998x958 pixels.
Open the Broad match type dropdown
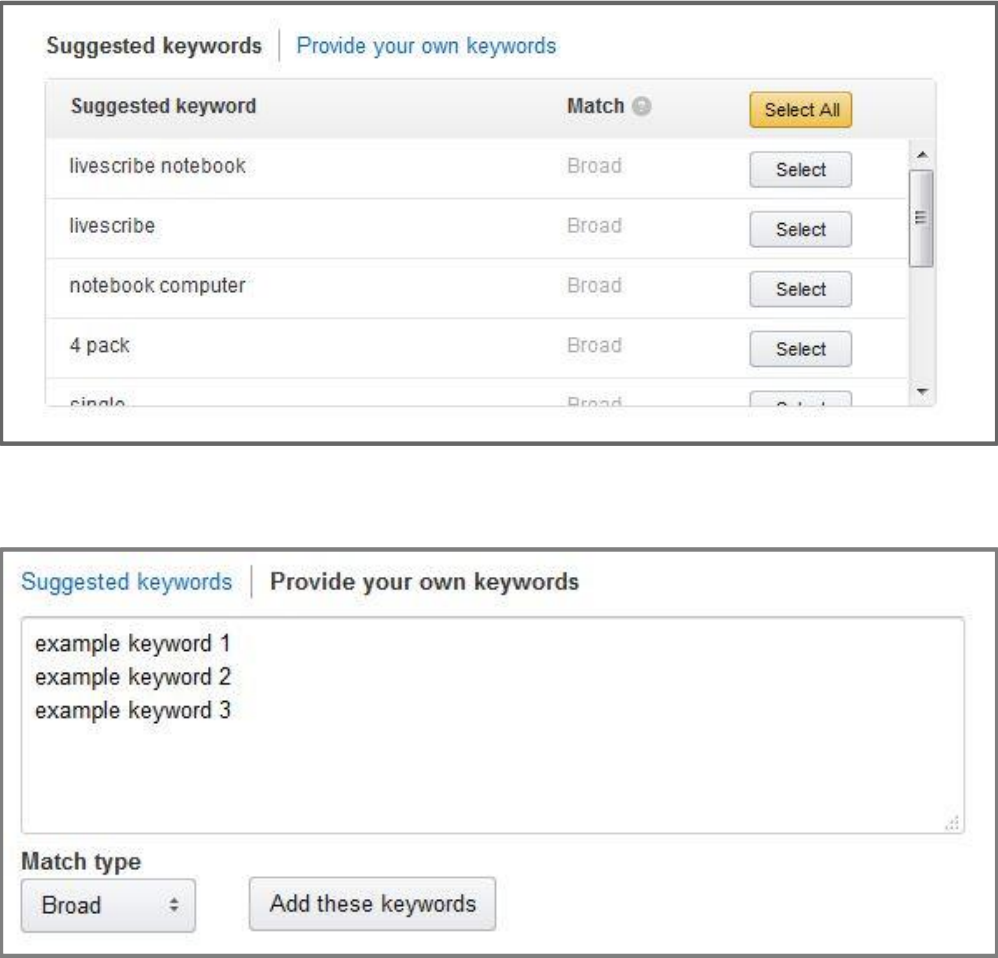click(x=108, y=905)
